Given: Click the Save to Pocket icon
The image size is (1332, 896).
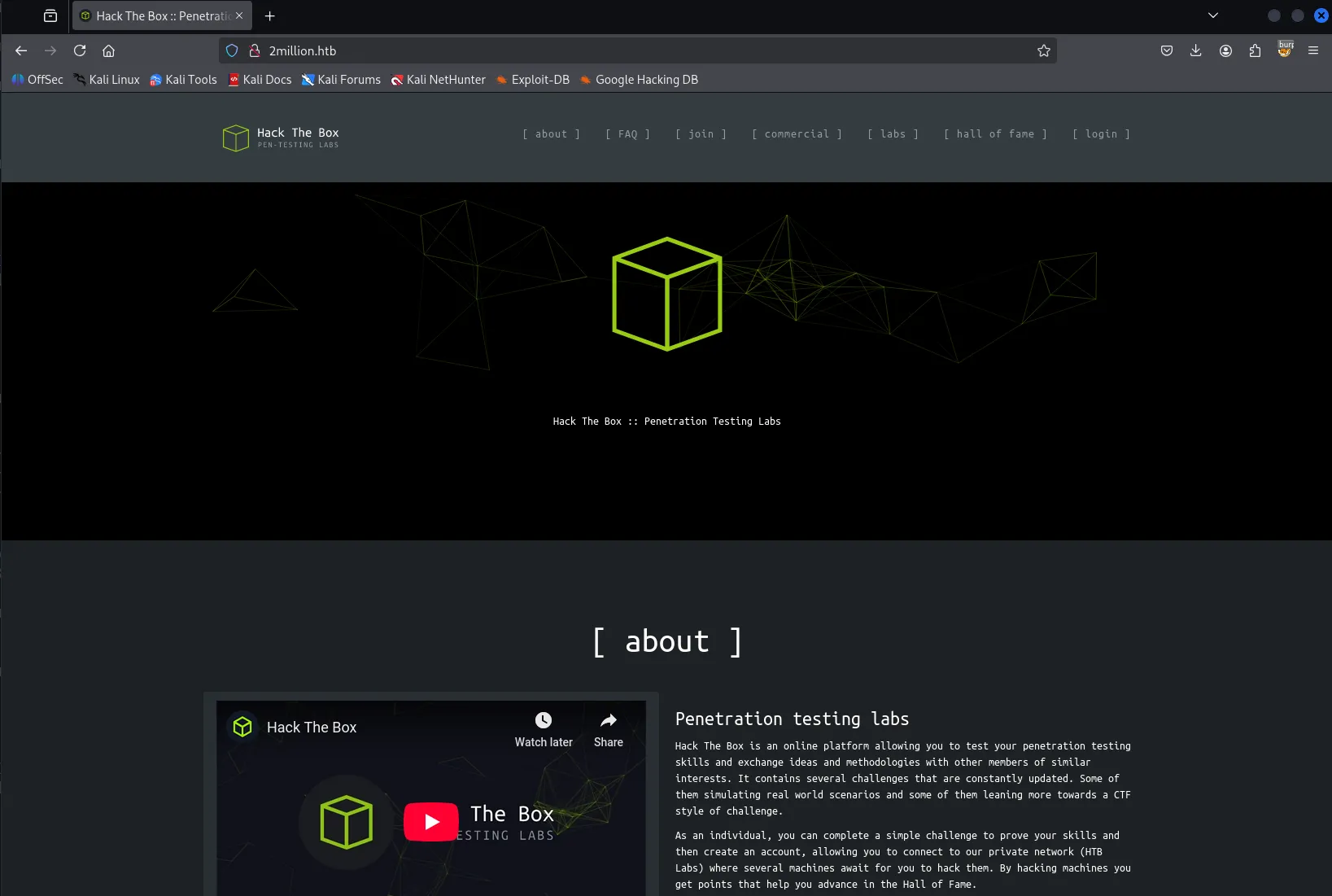Looking at the screenshot, I should coord(1166,50).
